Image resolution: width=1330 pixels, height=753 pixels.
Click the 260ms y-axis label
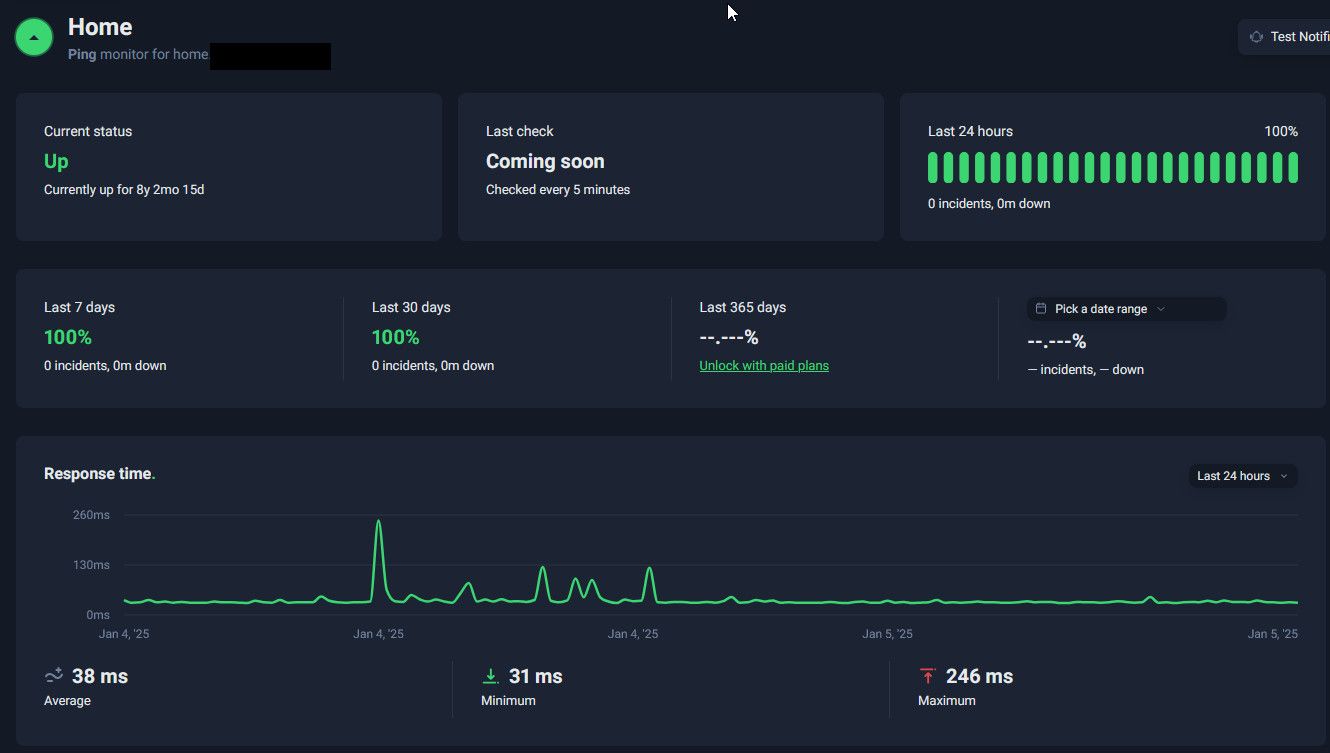pos(91,515)
